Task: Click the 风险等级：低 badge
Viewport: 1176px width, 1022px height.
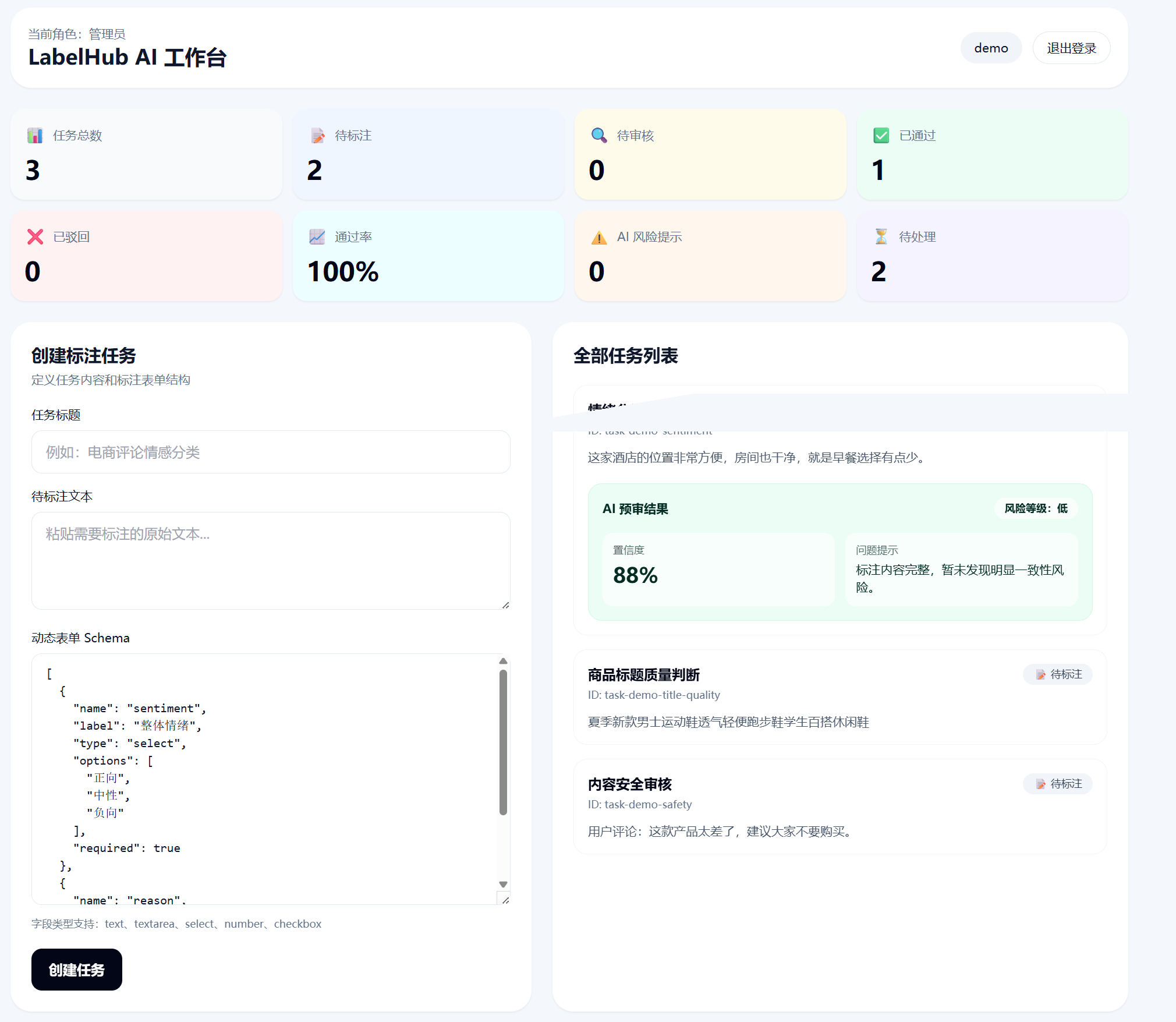Action: 1036,508
